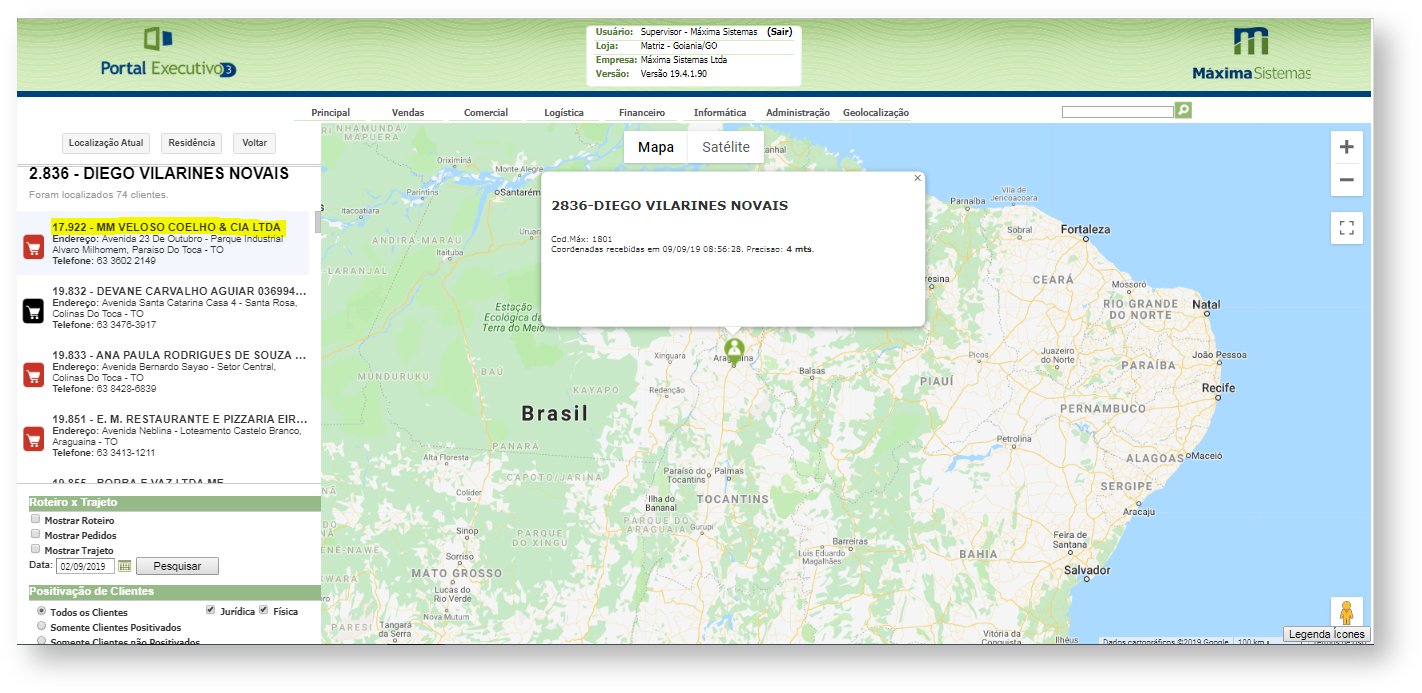Click the Máxima Sistemas logo
1422x693 pixels.
pyautogui.click(x=1251, y=54)
